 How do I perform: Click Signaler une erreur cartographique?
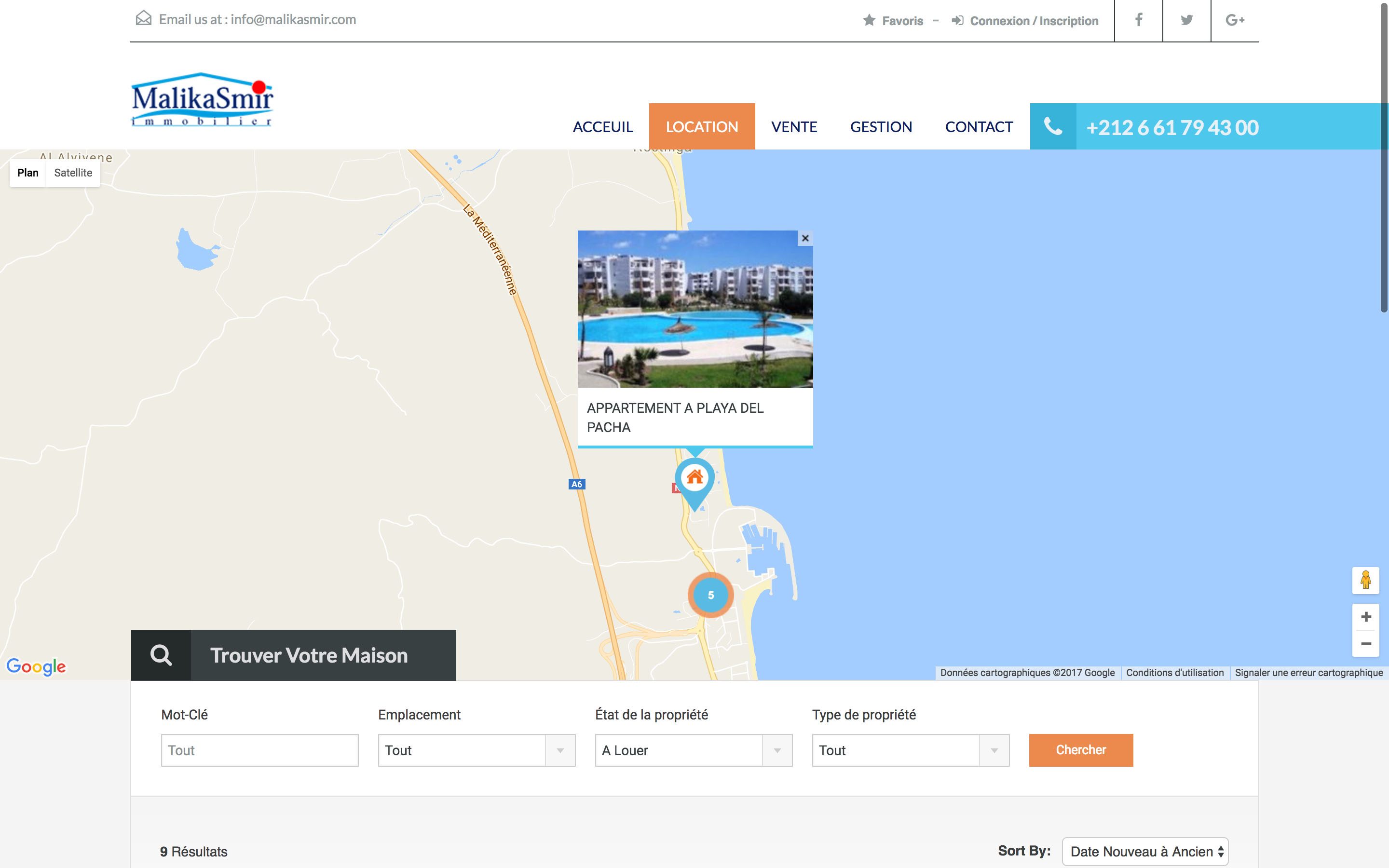(1308, 673)
